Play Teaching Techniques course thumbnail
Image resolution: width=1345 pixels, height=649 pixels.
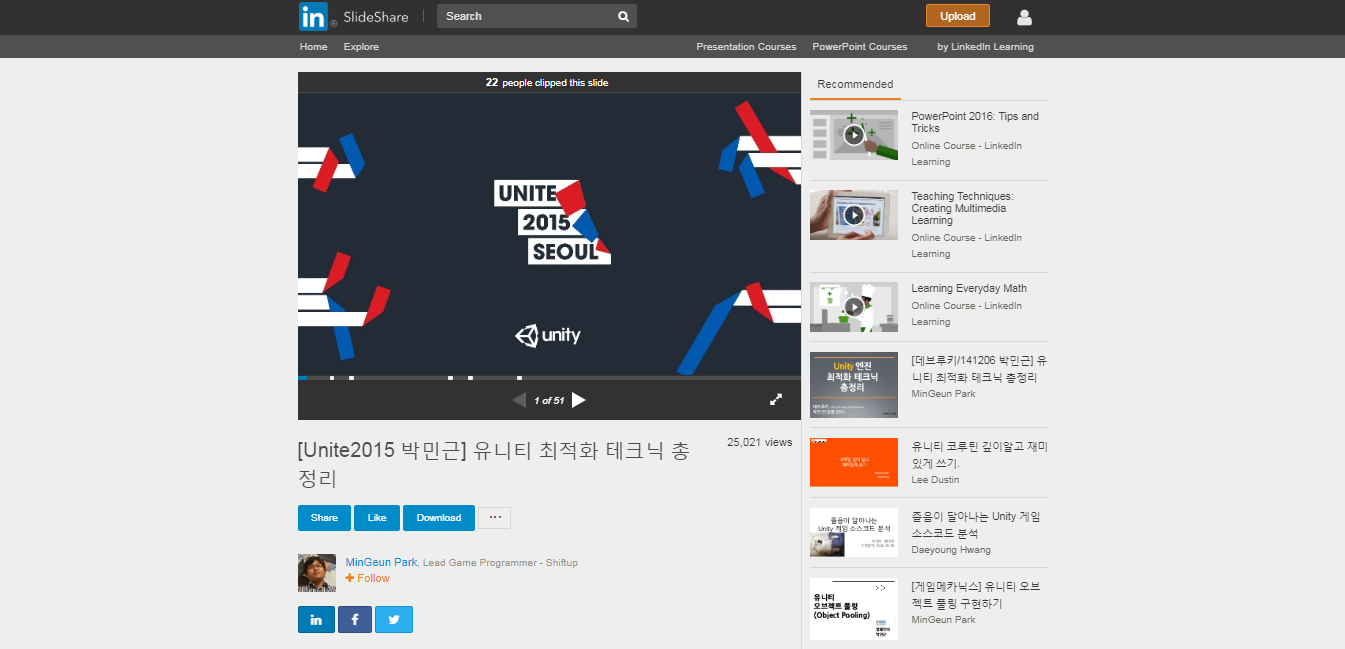pyautogui.click(x=854, y=215)
